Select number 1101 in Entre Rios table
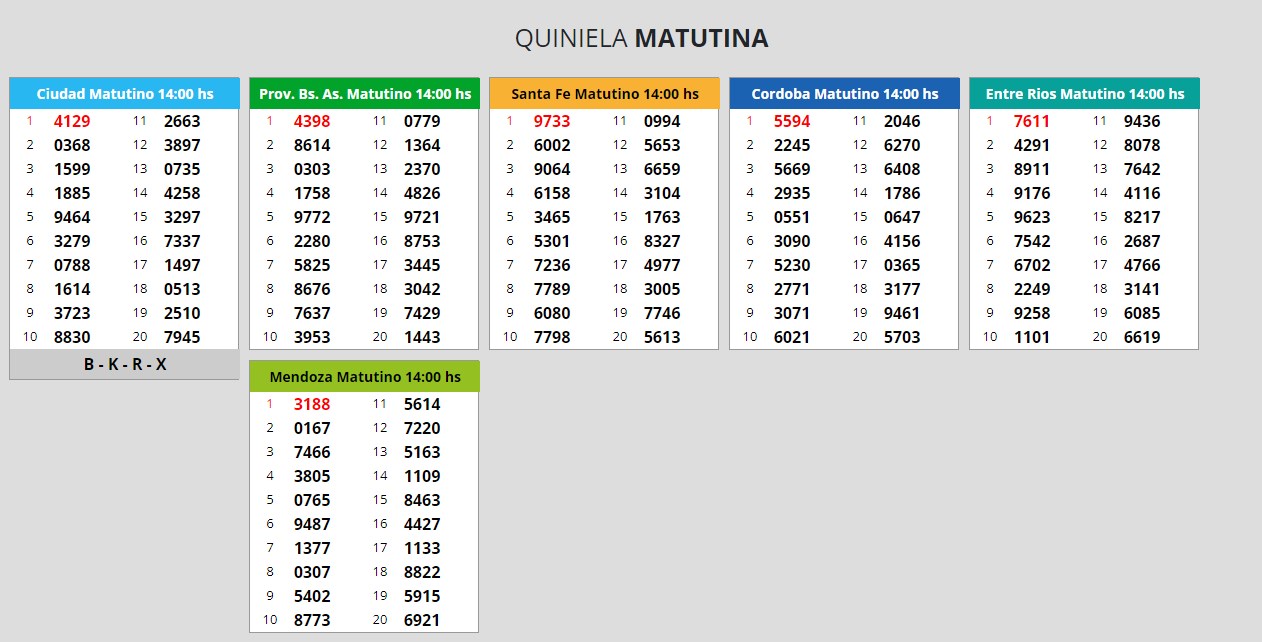1262x642 pixels. (x=1032, y=337)
